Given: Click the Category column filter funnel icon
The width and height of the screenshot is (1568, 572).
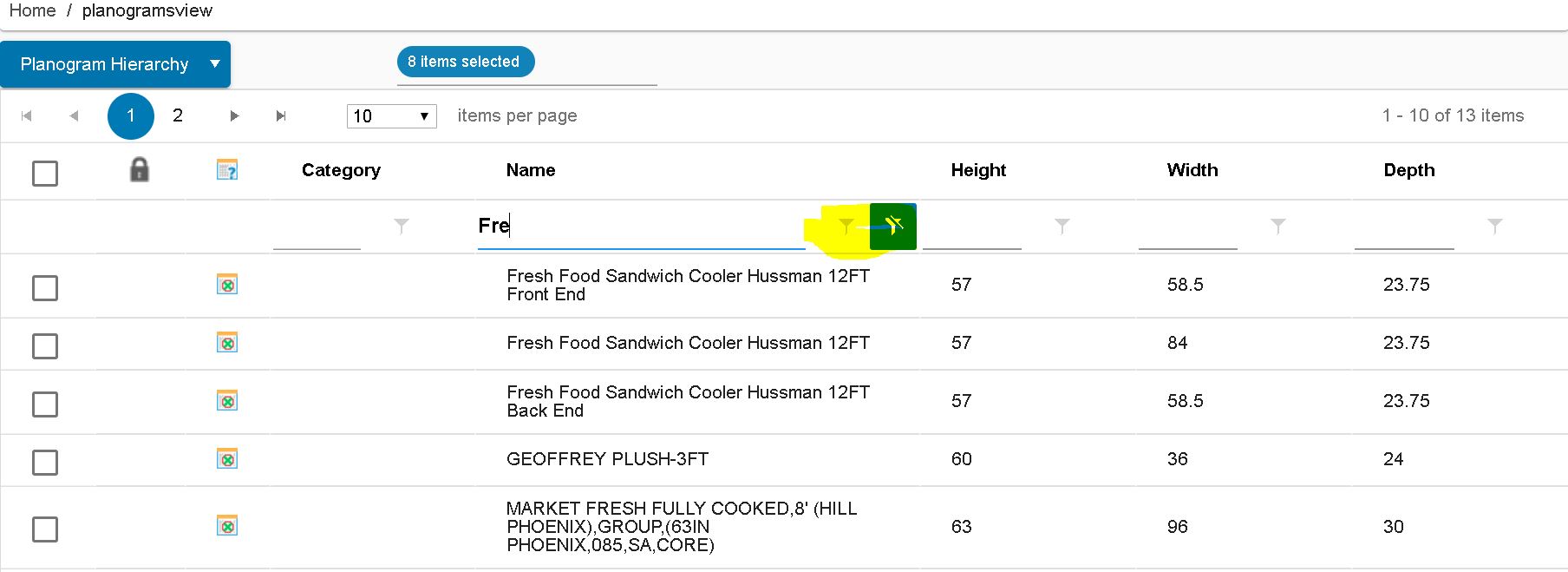Looking at the screenshot, I should (x=402, y=227).
